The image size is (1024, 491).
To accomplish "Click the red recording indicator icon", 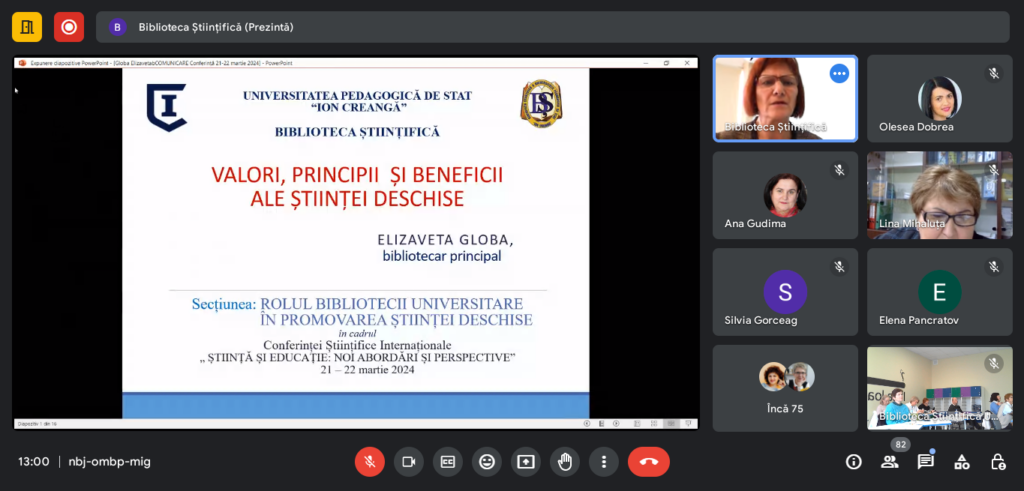I will tap(69, 27).
